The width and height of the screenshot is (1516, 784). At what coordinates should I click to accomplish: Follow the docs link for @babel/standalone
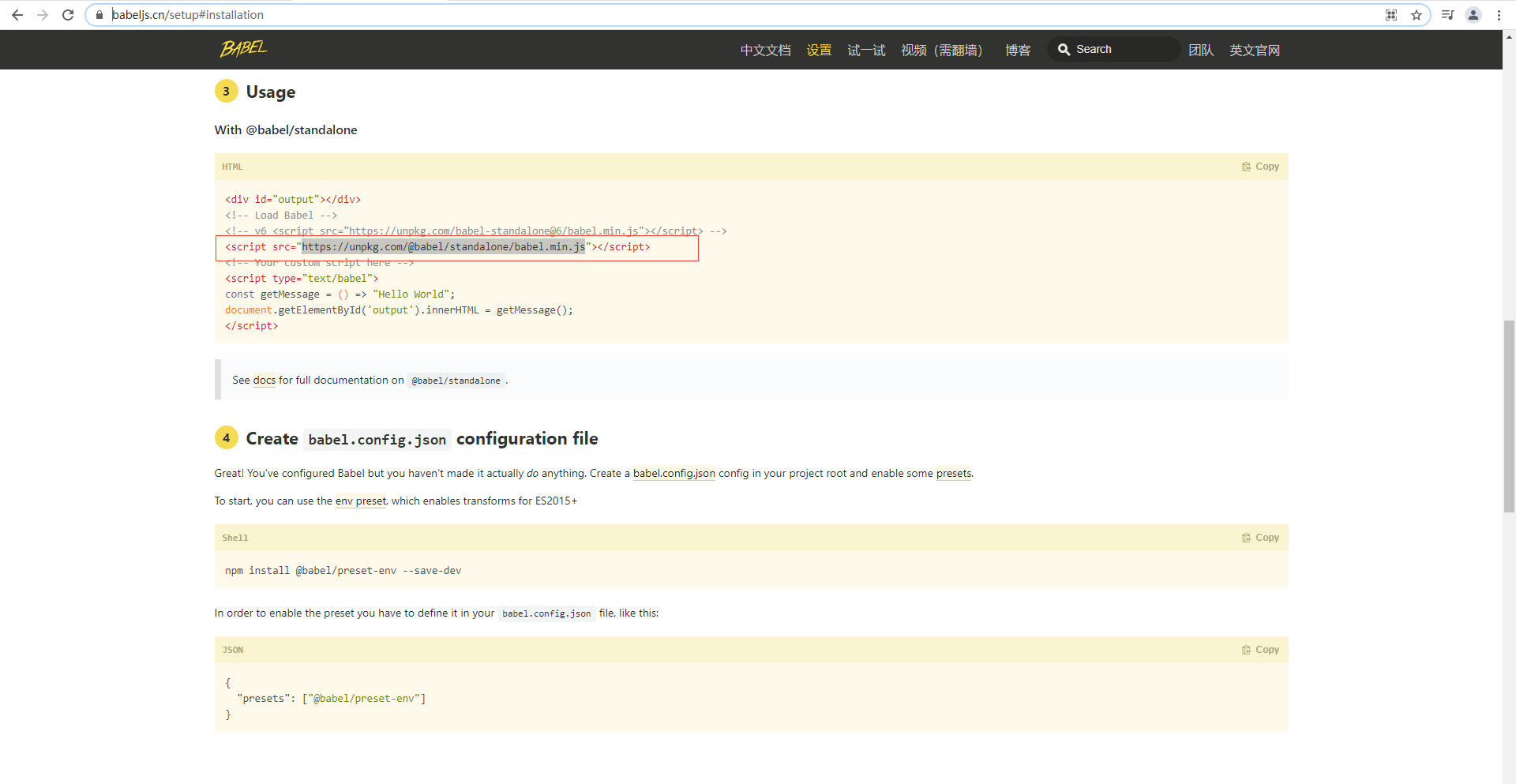[265, 380]
